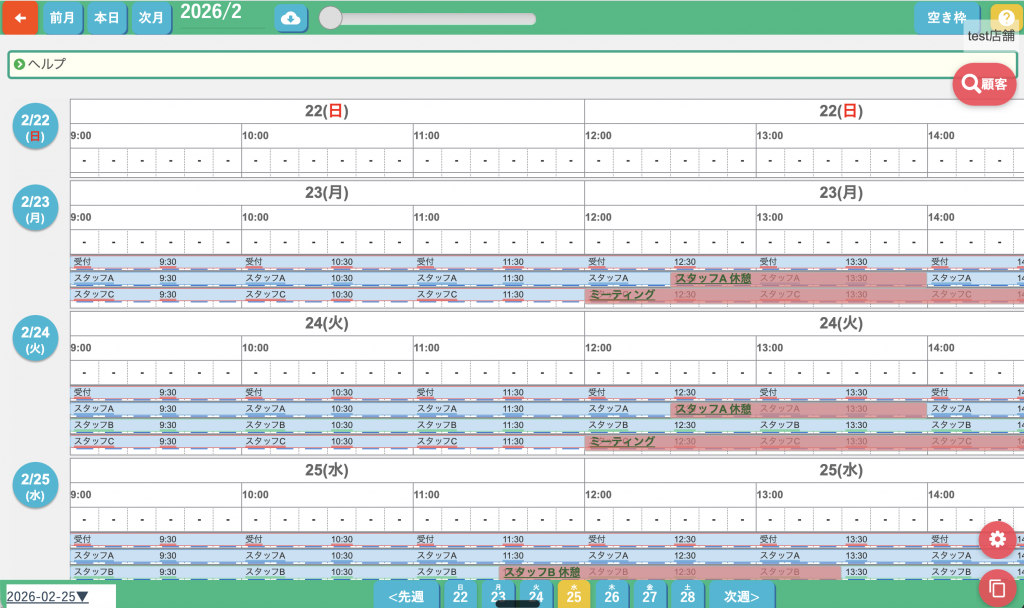Viewport: 1024px width, 608px height.
Task: Show available slots with 空き枠 button
Action: tap(946, 18)
